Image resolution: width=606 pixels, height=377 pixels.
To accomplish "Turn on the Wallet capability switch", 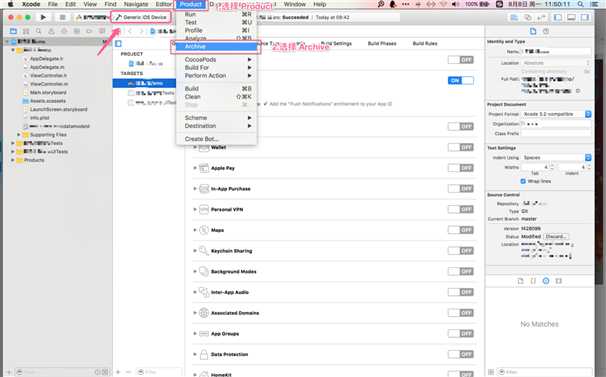I will coord(461,147).
